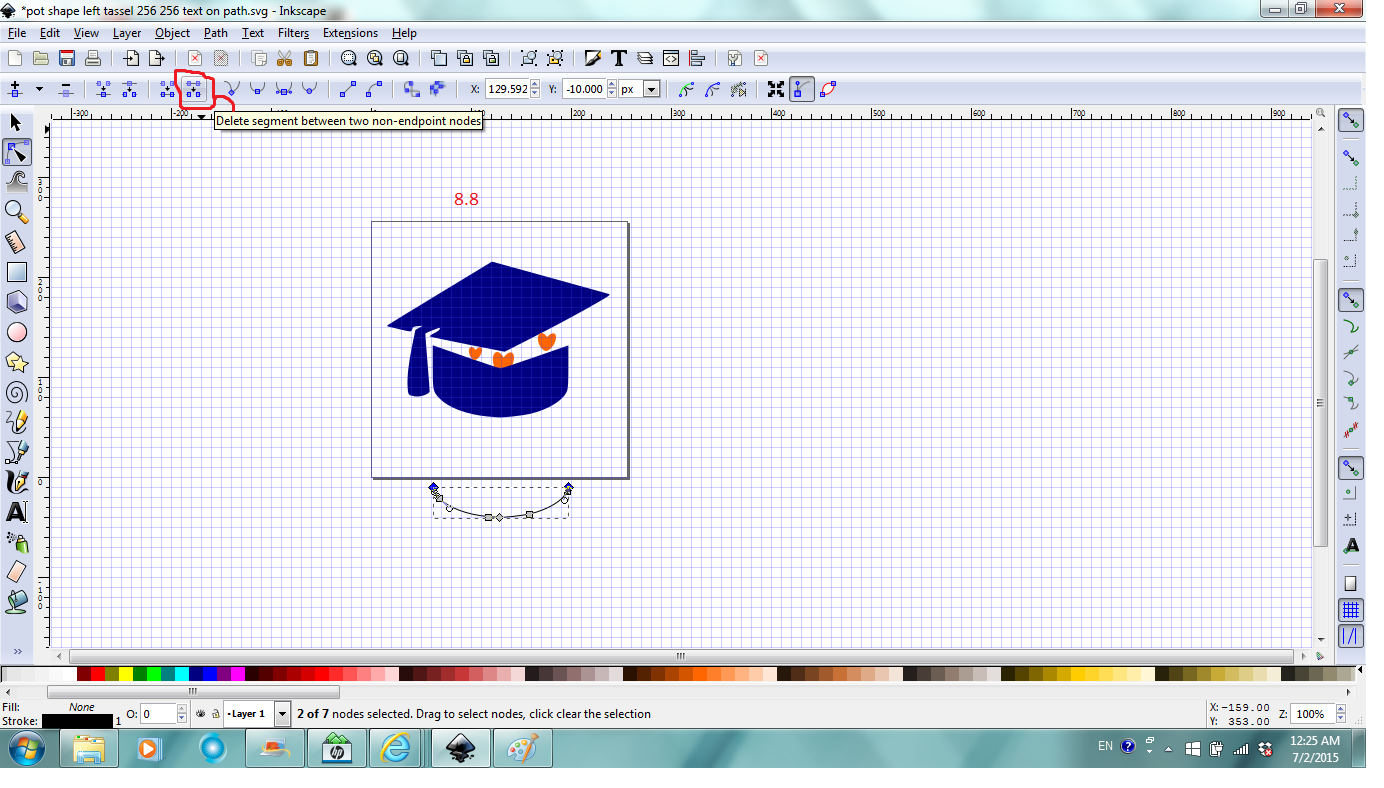Toggle current layer lock icon

(214, 714)
